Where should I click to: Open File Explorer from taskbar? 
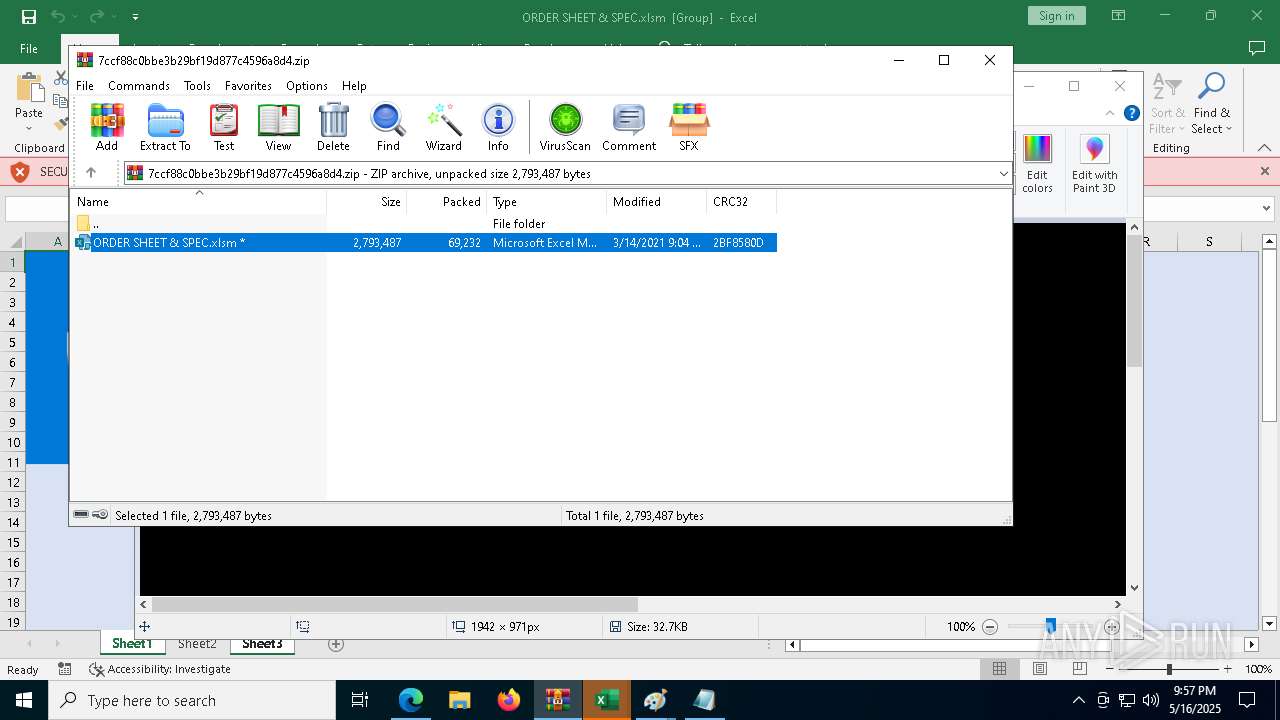(x=460, y=700)
